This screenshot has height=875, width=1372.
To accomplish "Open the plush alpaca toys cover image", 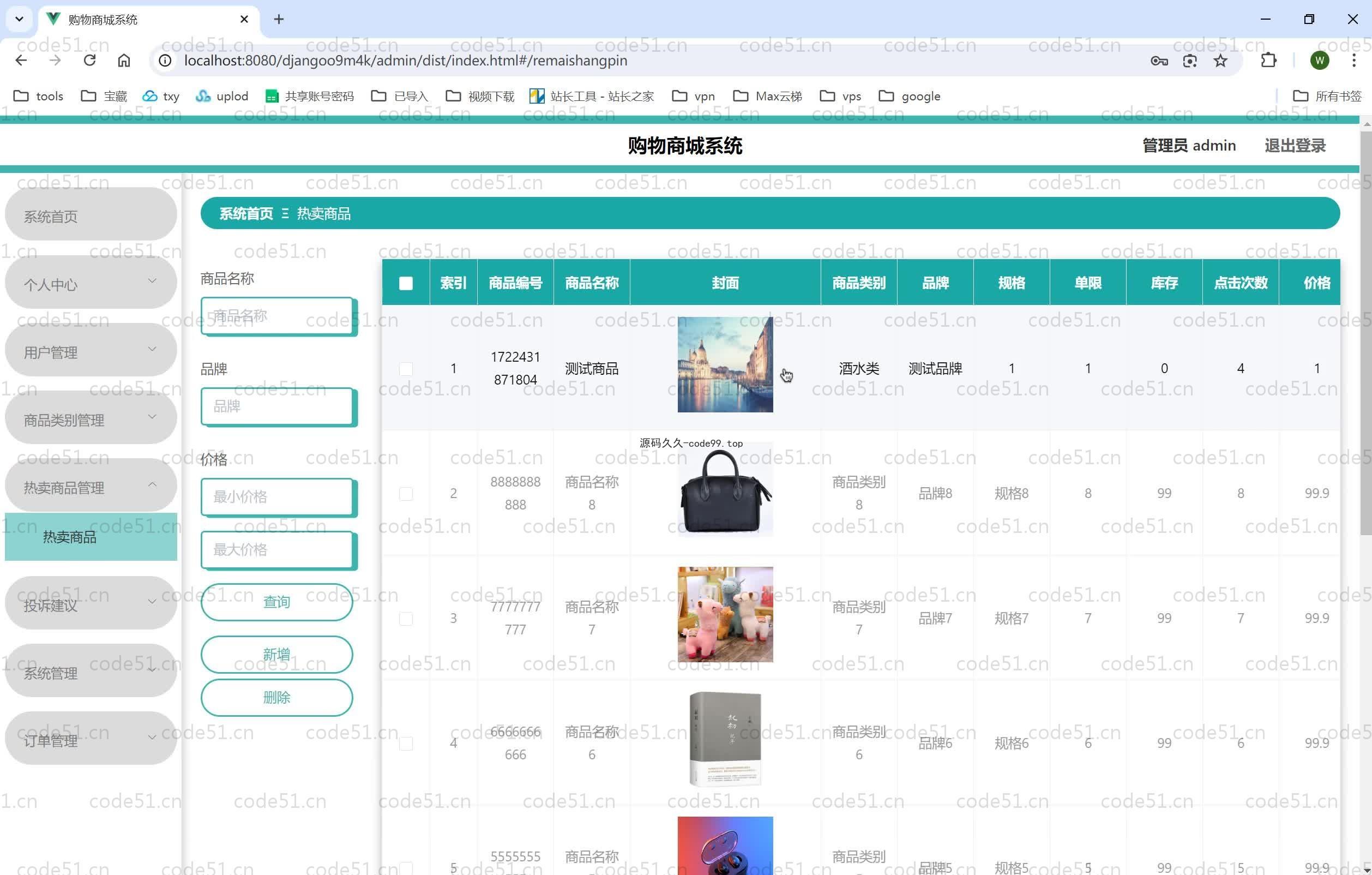I will tap(725, 614).
